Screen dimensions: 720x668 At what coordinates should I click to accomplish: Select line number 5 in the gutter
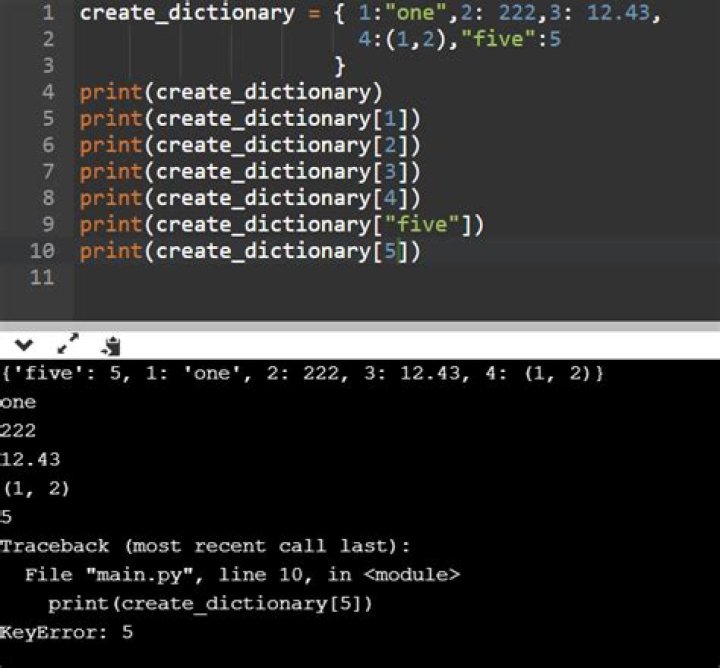click(48, 119)
